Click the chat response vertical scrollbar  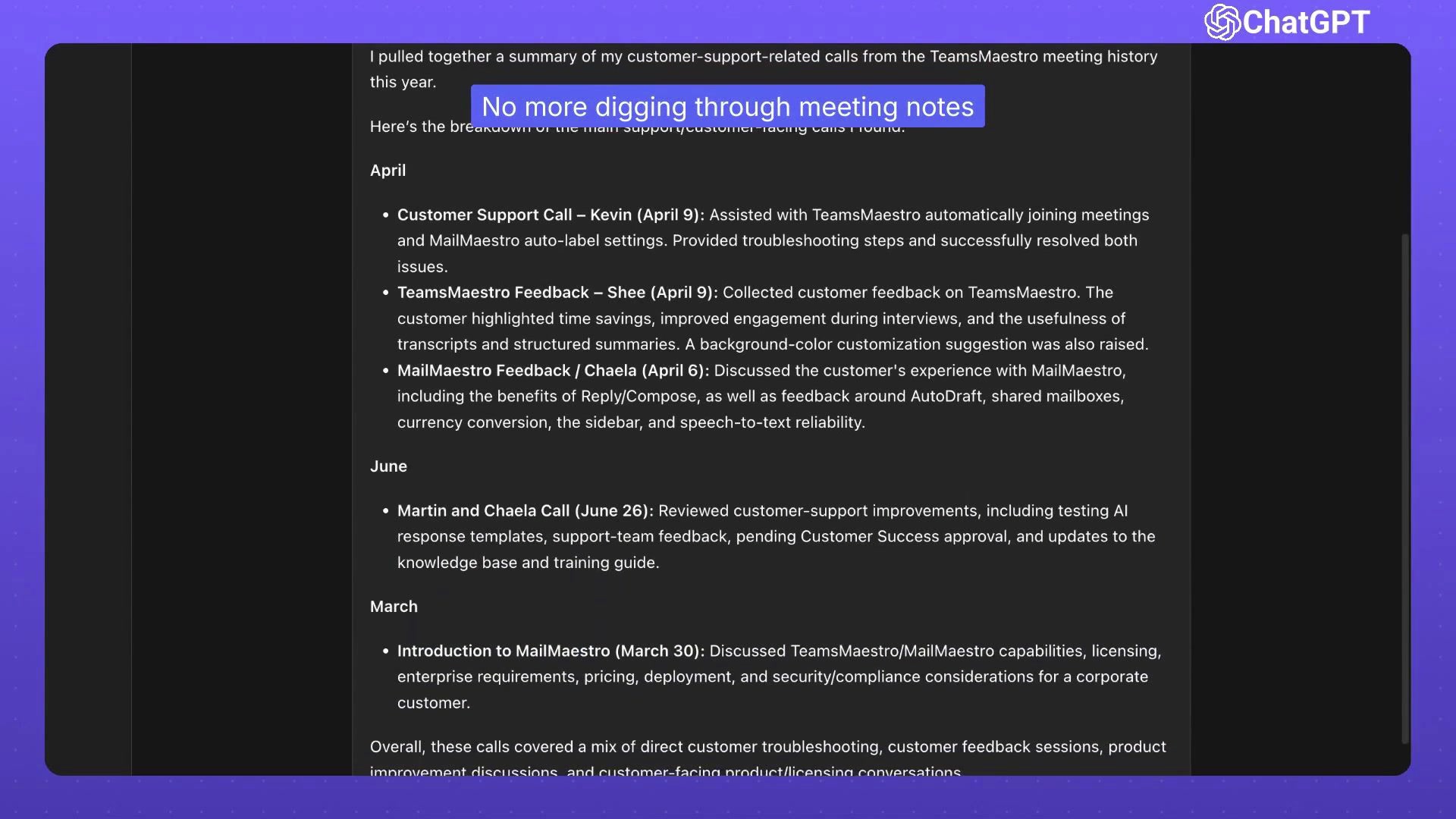pos(1404,489)
